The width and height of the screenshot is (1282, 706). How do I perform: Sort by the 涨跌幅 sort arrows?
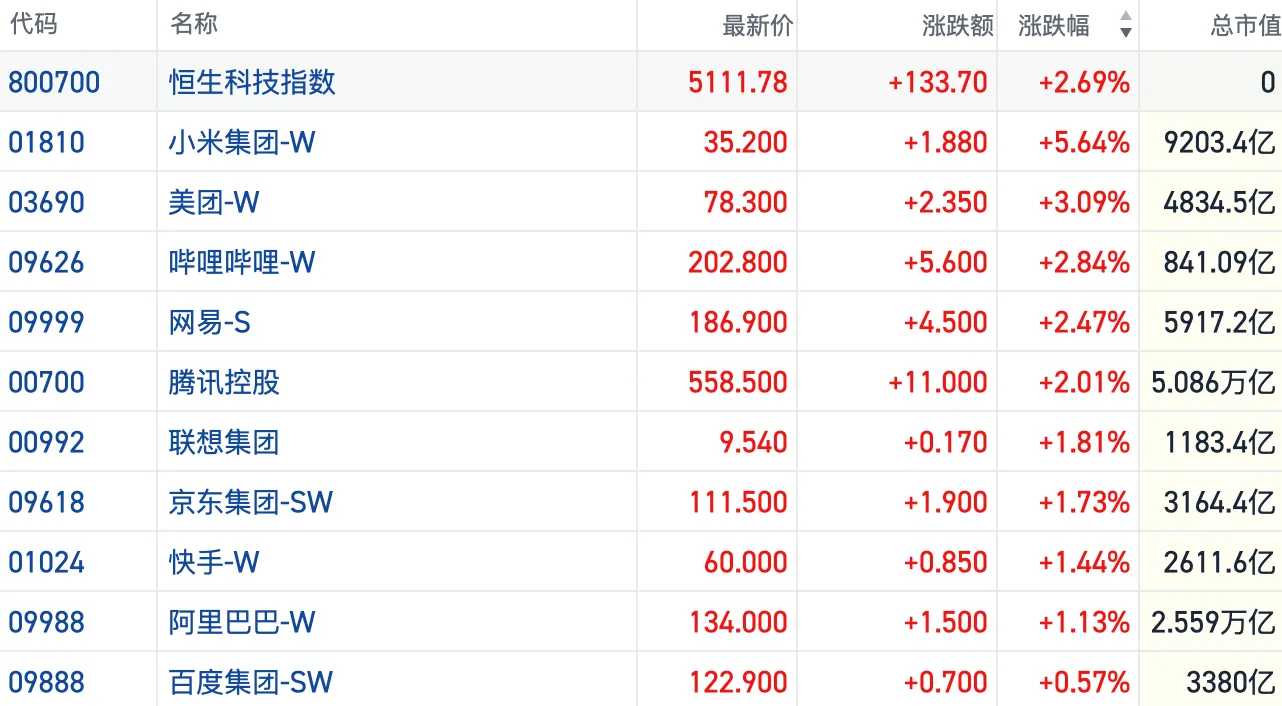click(x=1126, y=25)
